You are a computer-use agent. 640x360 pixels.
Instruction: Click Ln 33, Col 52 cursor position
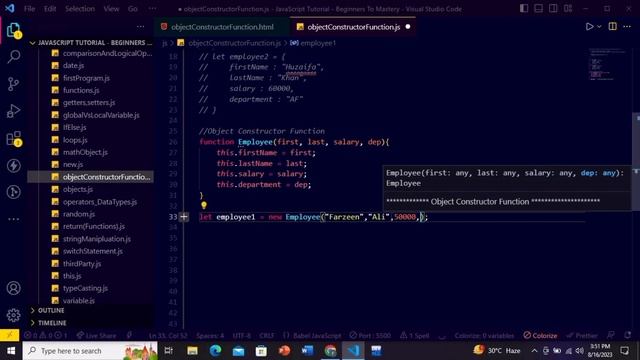click(x=168, y=336)
